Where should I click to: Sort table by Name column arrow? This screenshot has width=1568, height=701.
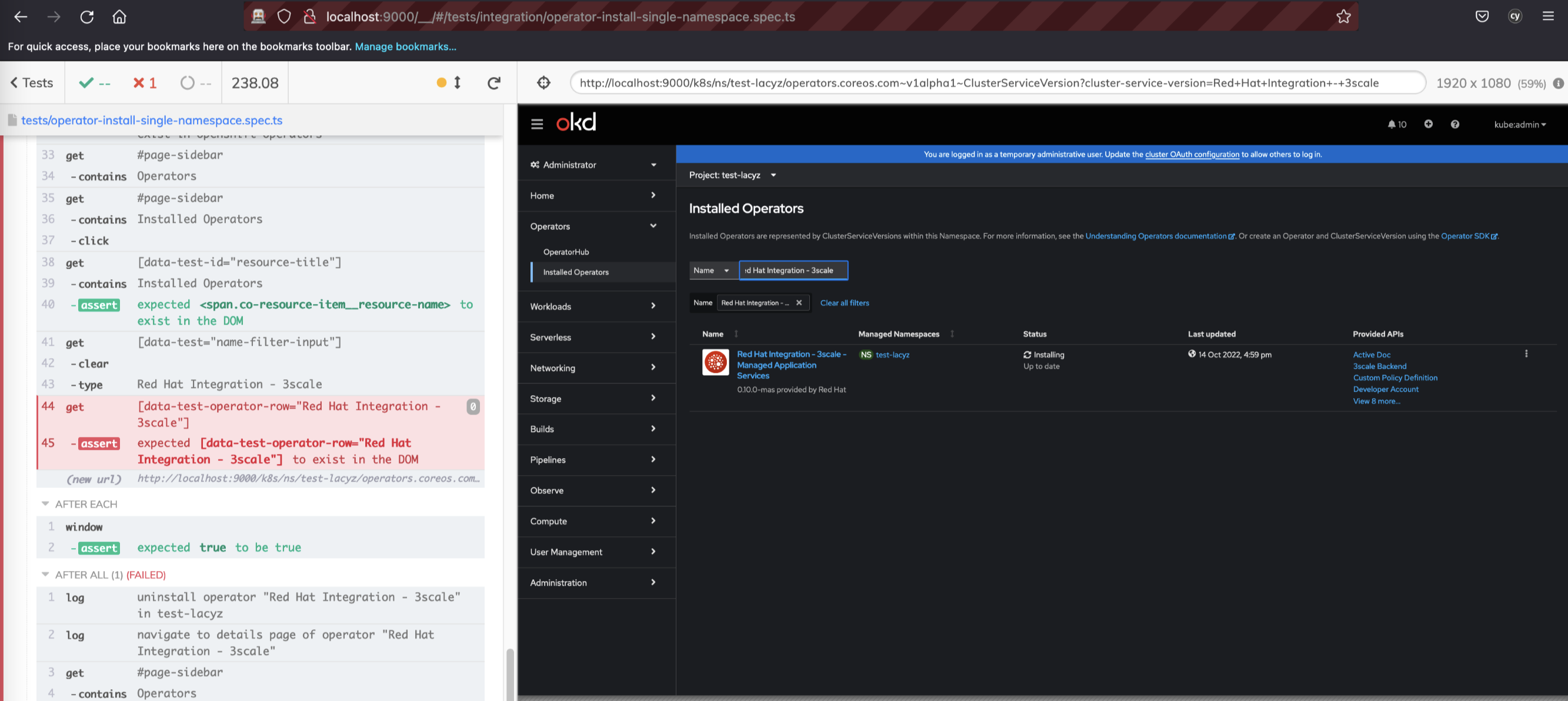[x=736, y=334]
